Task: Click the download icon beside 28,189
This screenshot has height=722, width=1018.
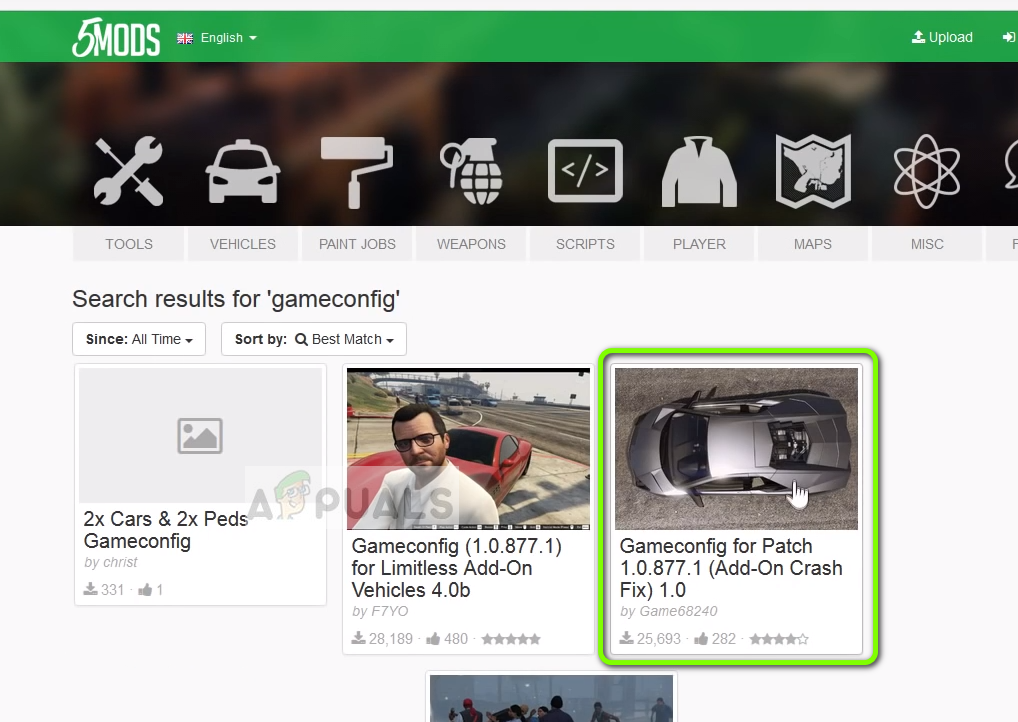Action: click(x=358, y=638)
